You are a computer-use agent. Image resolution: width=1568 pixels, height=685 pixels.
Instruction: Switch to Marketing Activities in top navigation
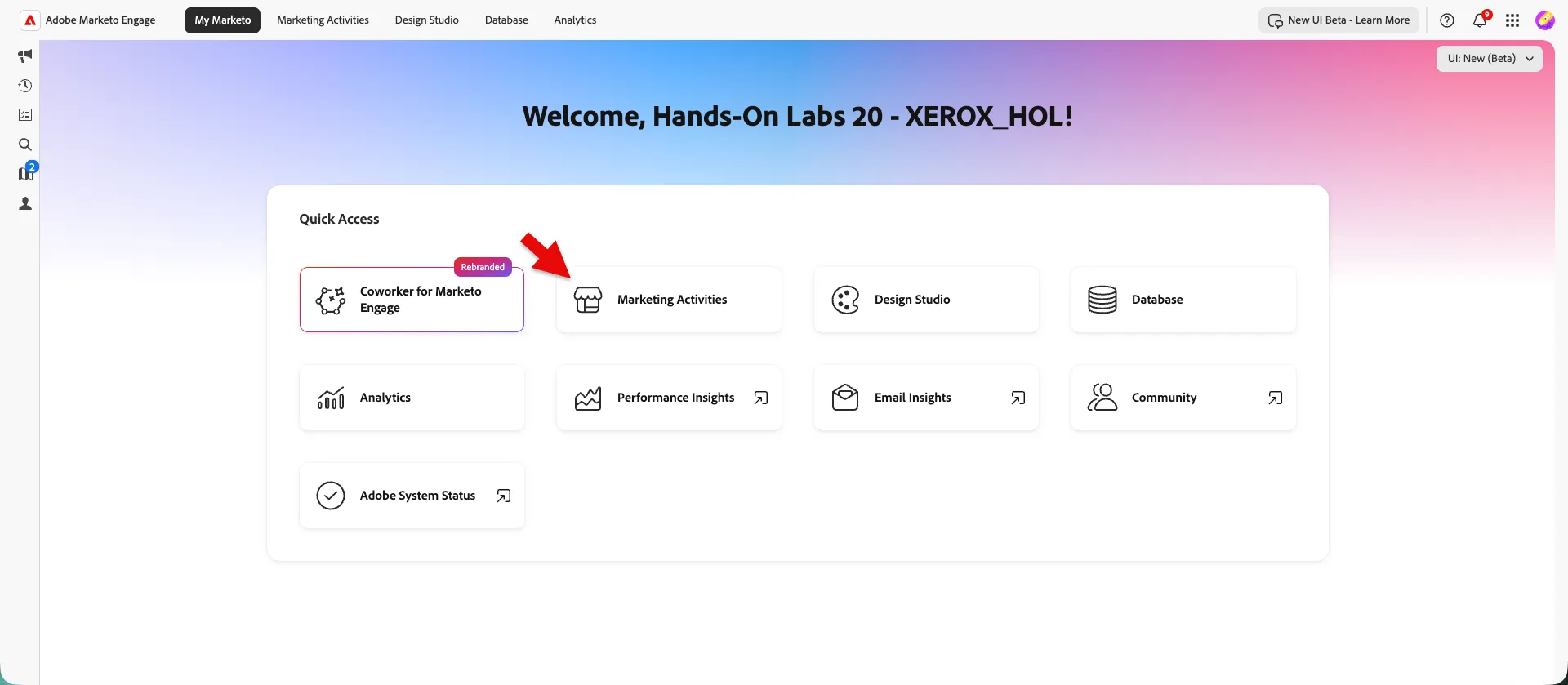point(323,20)
